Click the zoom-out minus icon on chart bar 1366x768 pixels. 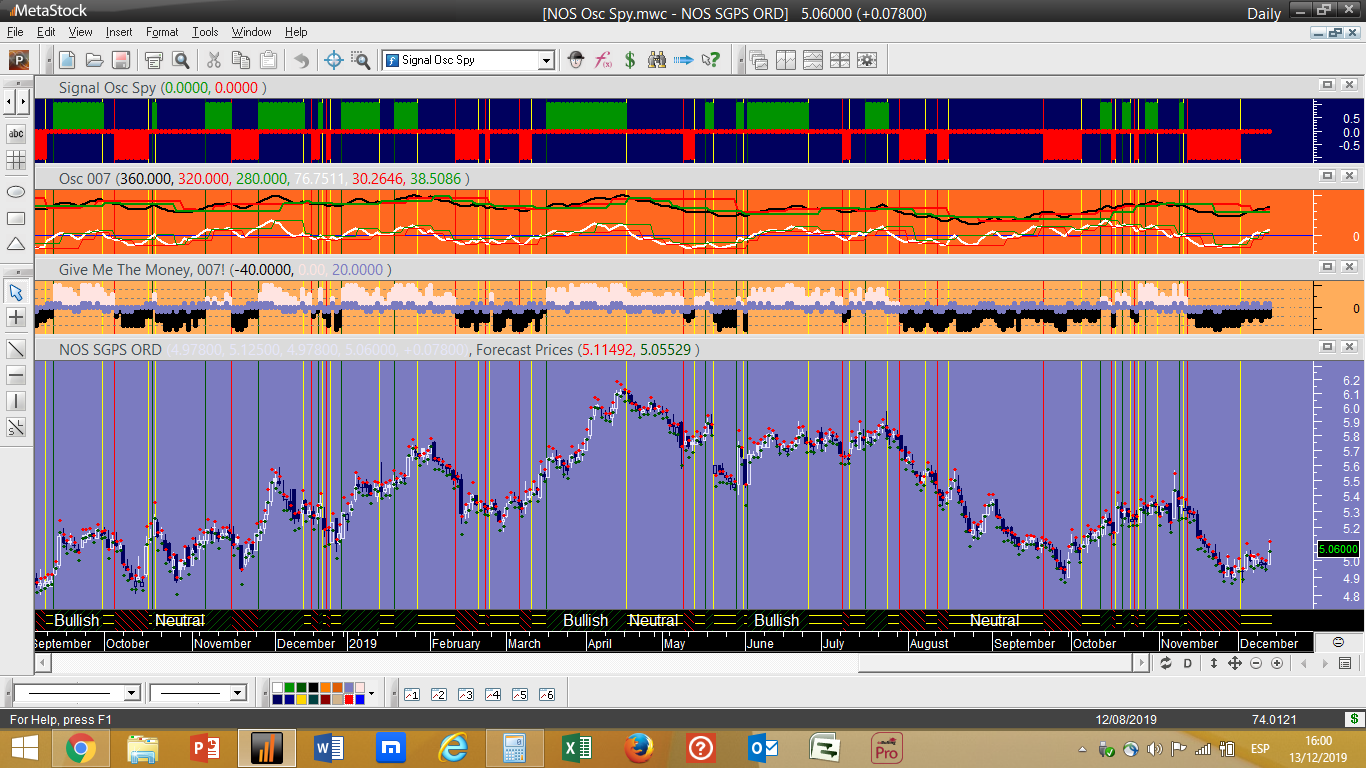coord(1256,664)
